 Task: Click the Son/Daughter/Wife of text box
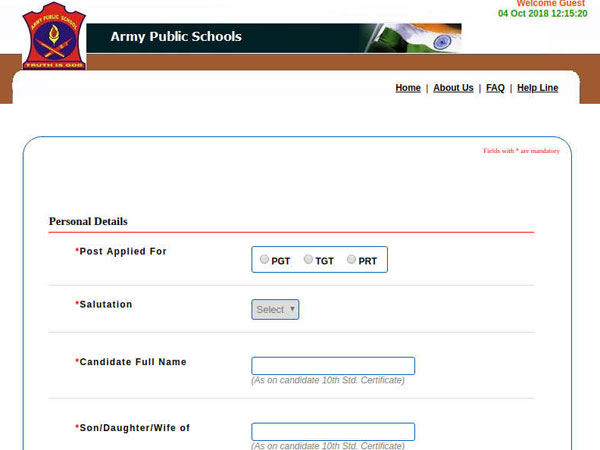333,432
